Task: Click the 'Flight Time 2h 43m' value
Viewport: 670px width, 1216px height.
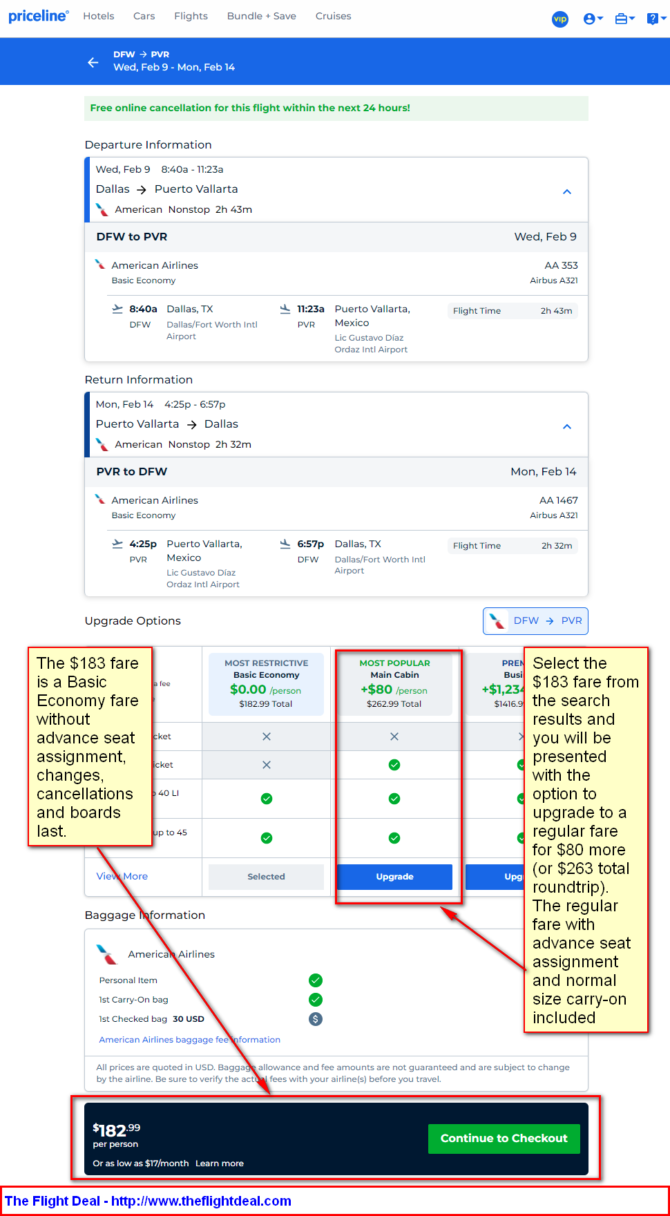Action: (557, 311)
